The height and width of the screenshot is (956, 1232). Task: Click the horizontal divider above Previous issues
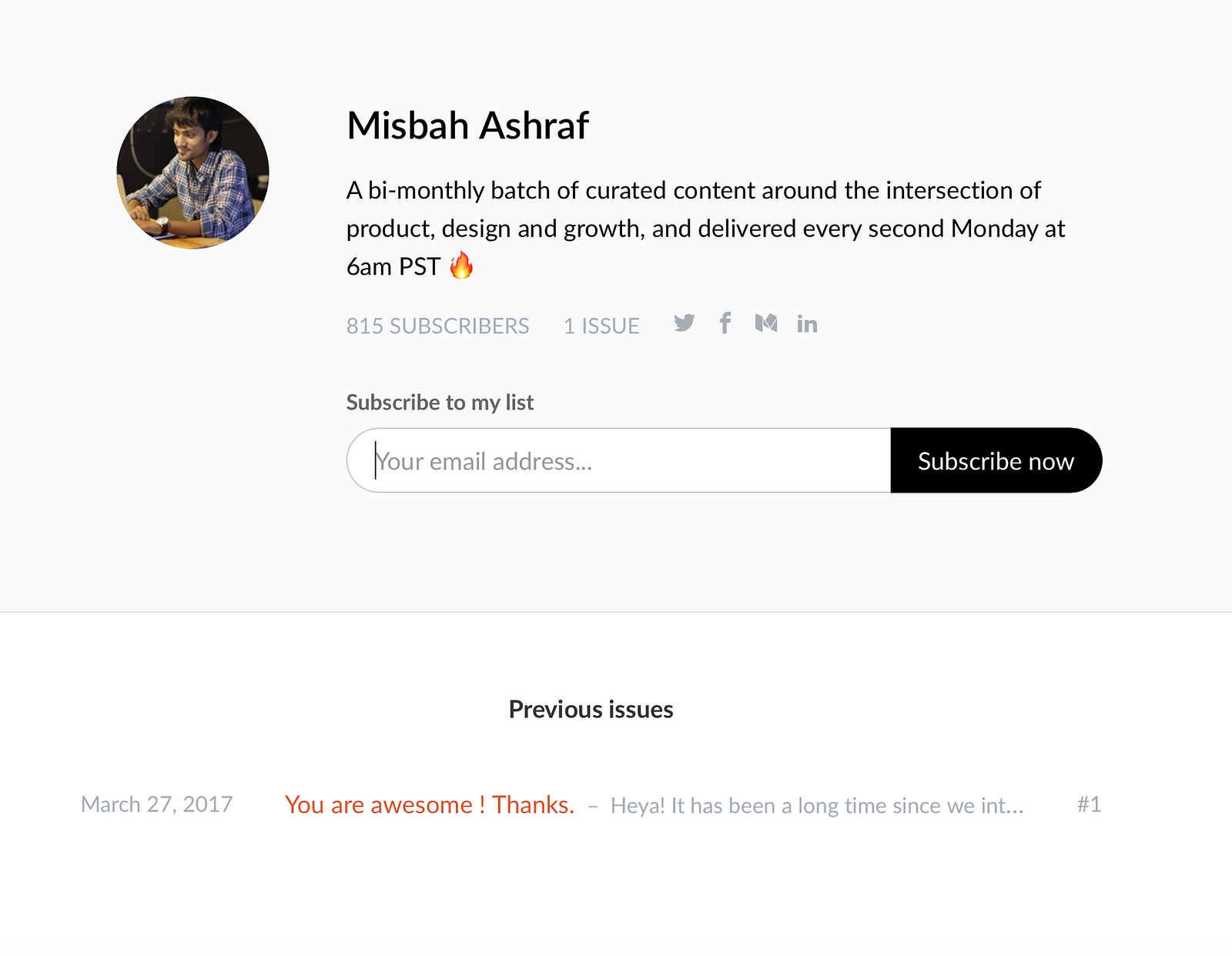pos(616,612)
